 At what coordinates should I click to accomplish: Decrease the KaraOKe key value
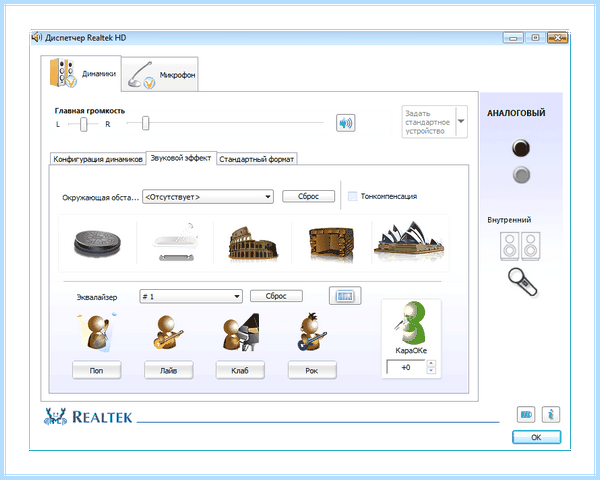click(x=431, y=370)
